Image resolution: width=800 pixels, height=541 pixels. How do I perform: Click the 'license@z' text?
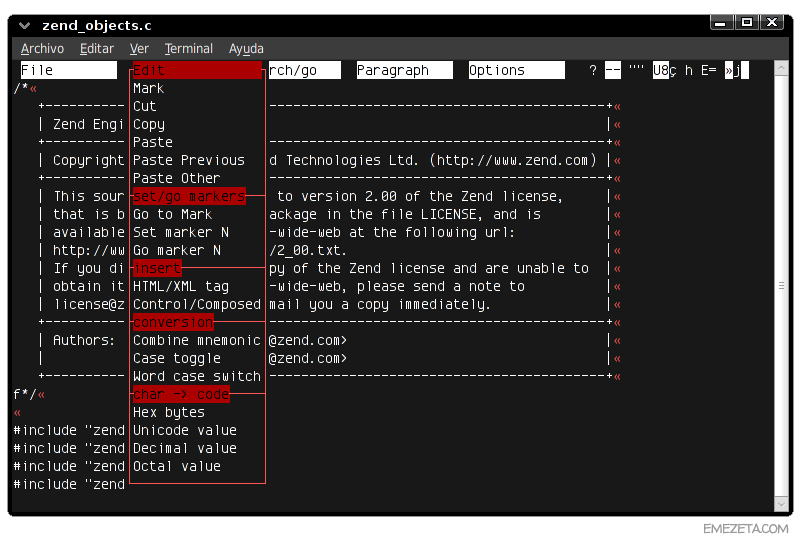(x=89, y=304)
